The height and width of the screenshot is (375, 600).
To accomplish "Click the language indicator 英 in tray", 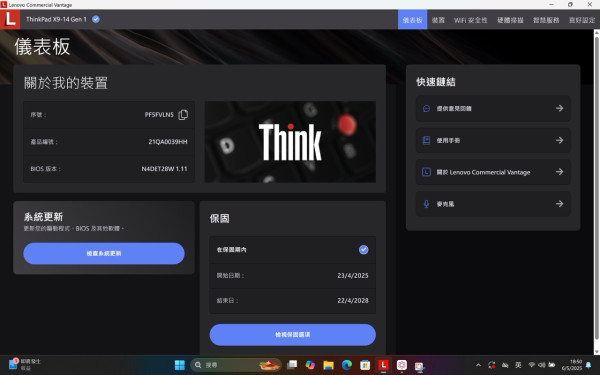I will [x=518, y=365].
